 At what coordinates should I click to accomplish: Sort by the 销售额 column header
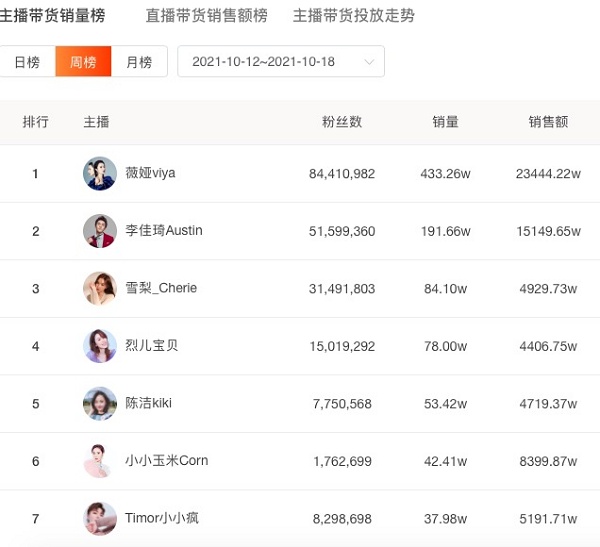pos(548,122)
